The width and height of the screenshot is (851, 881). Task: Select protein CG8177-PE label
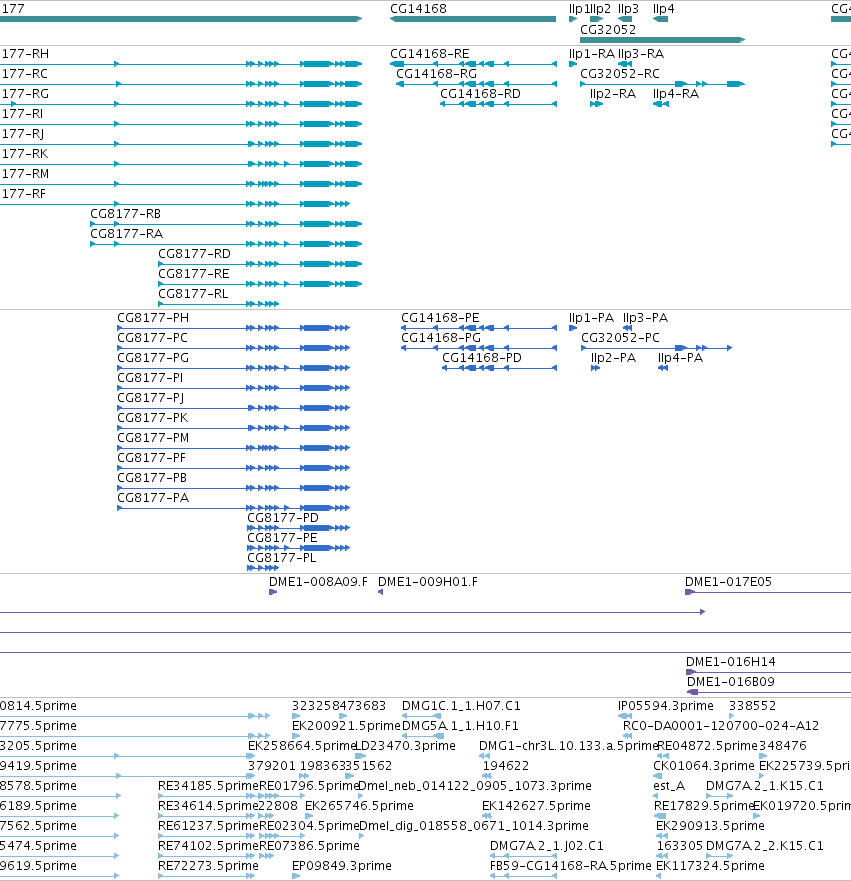pyautogui.click(x=282, y=538)
